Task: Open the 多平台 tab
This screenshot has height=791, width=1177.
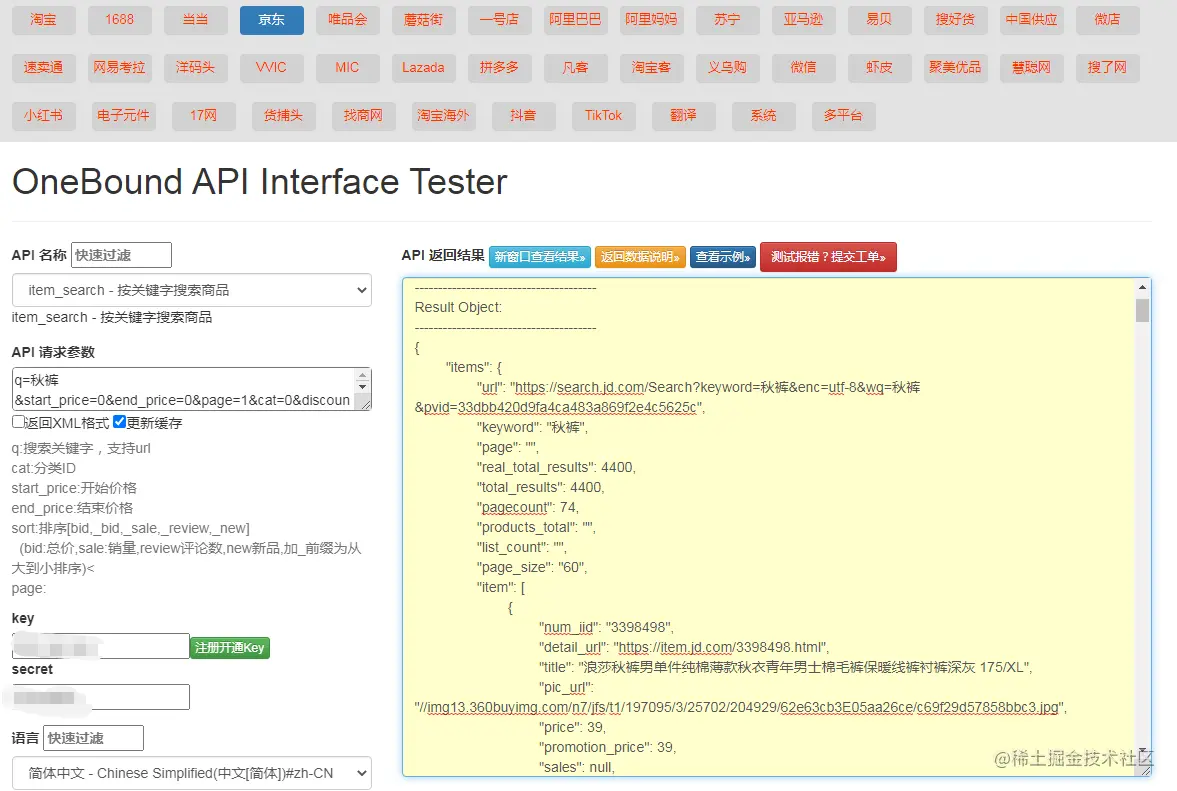Action: pyautogui.click(x=843, y=116)
